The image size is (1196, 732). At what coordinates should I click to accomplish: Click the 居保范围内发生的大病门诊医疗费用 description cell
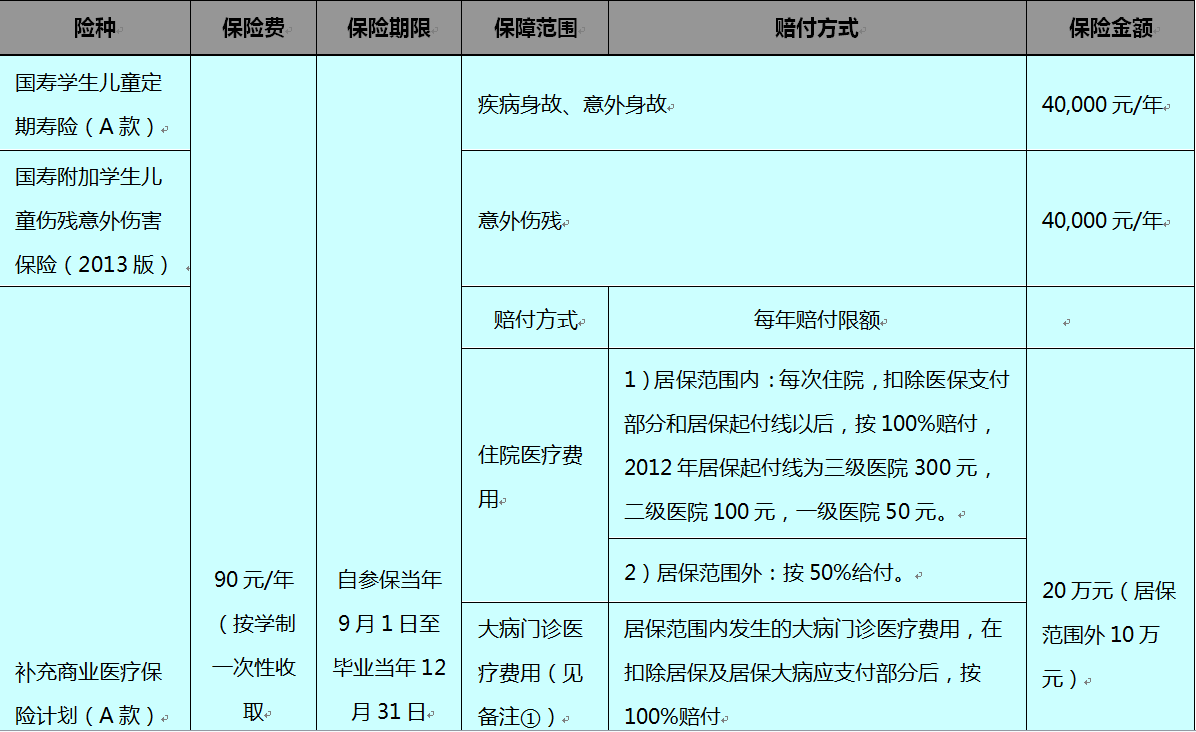[x=817, y=667]
